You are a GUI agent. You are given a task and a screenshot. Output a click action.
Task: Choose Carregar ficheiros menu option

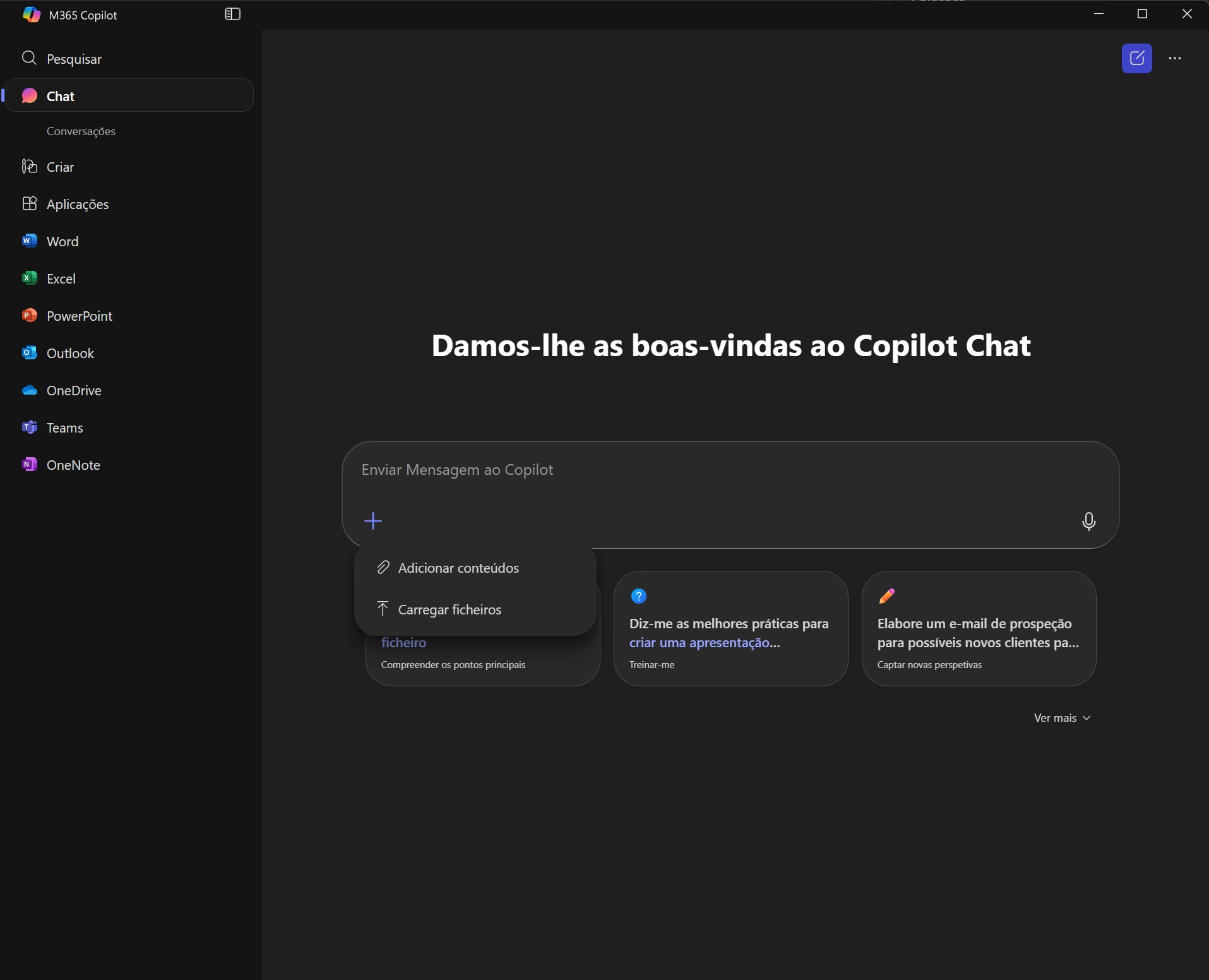coord(449,609)
